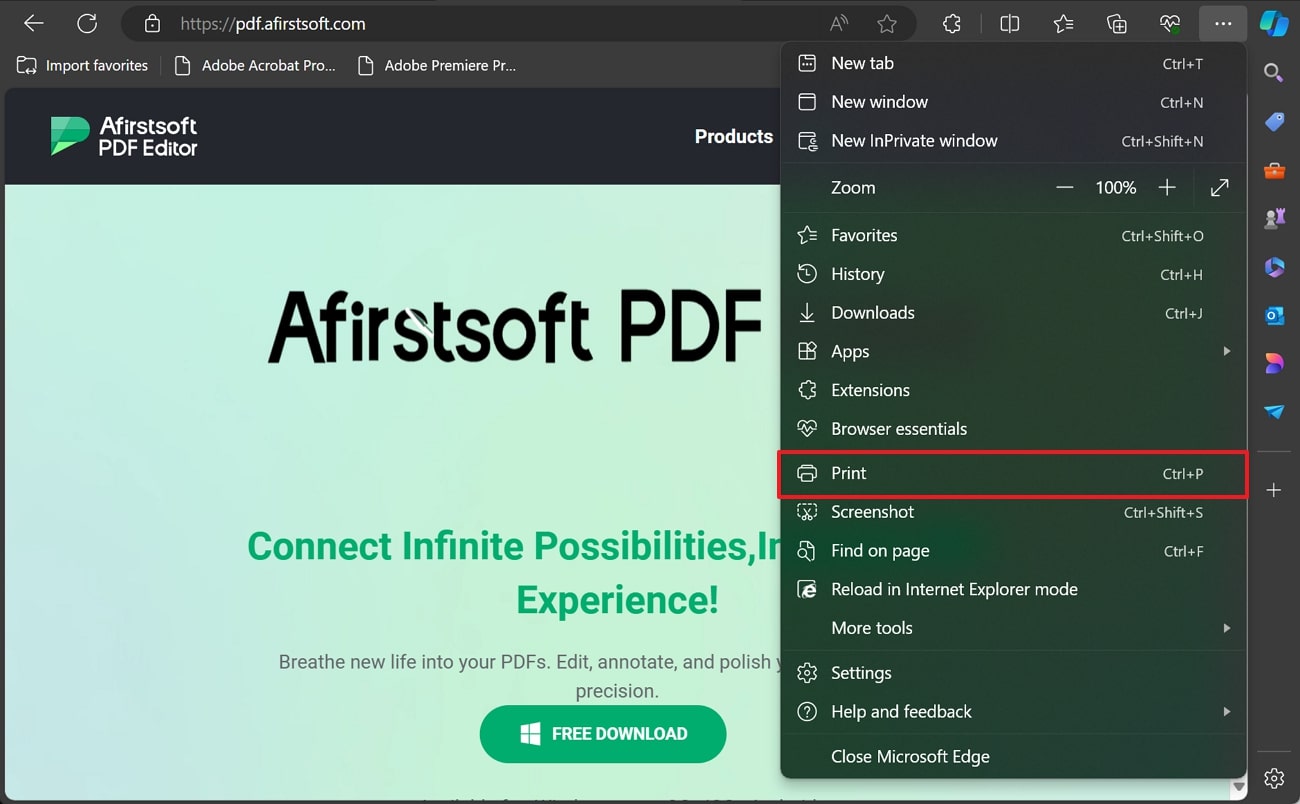Open Import favorites bookmark
Screen dimensions: 1300x804
83,66
